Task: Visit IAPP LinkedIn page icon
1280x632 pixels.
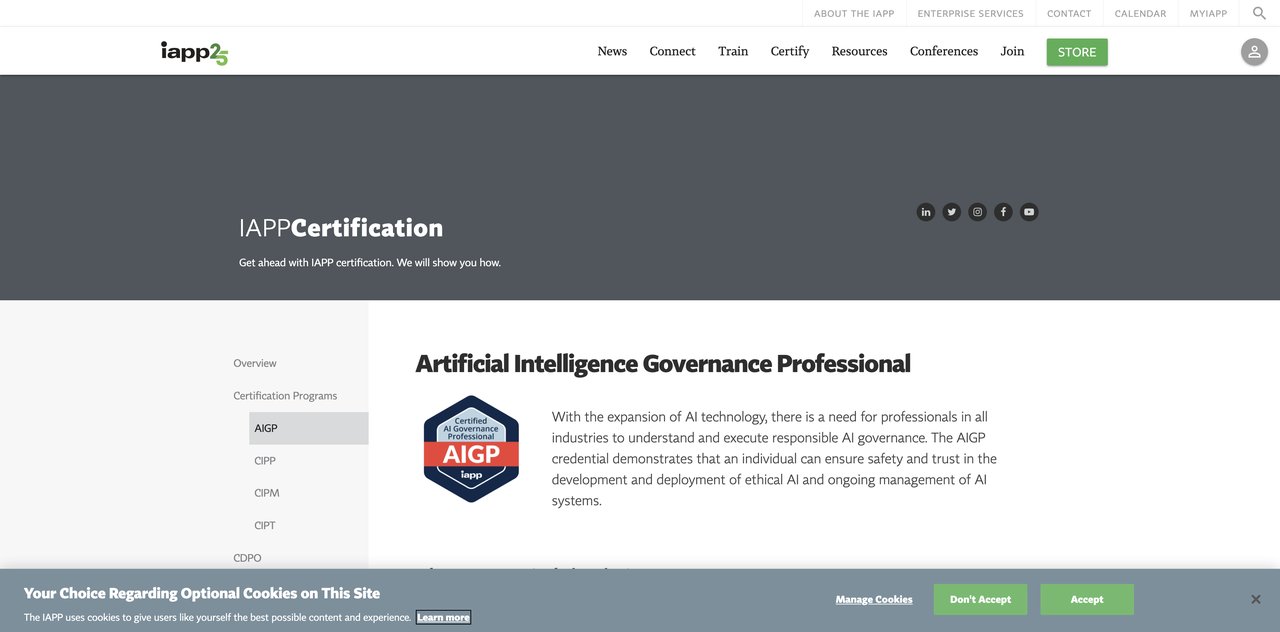Action: click(926, 212)
